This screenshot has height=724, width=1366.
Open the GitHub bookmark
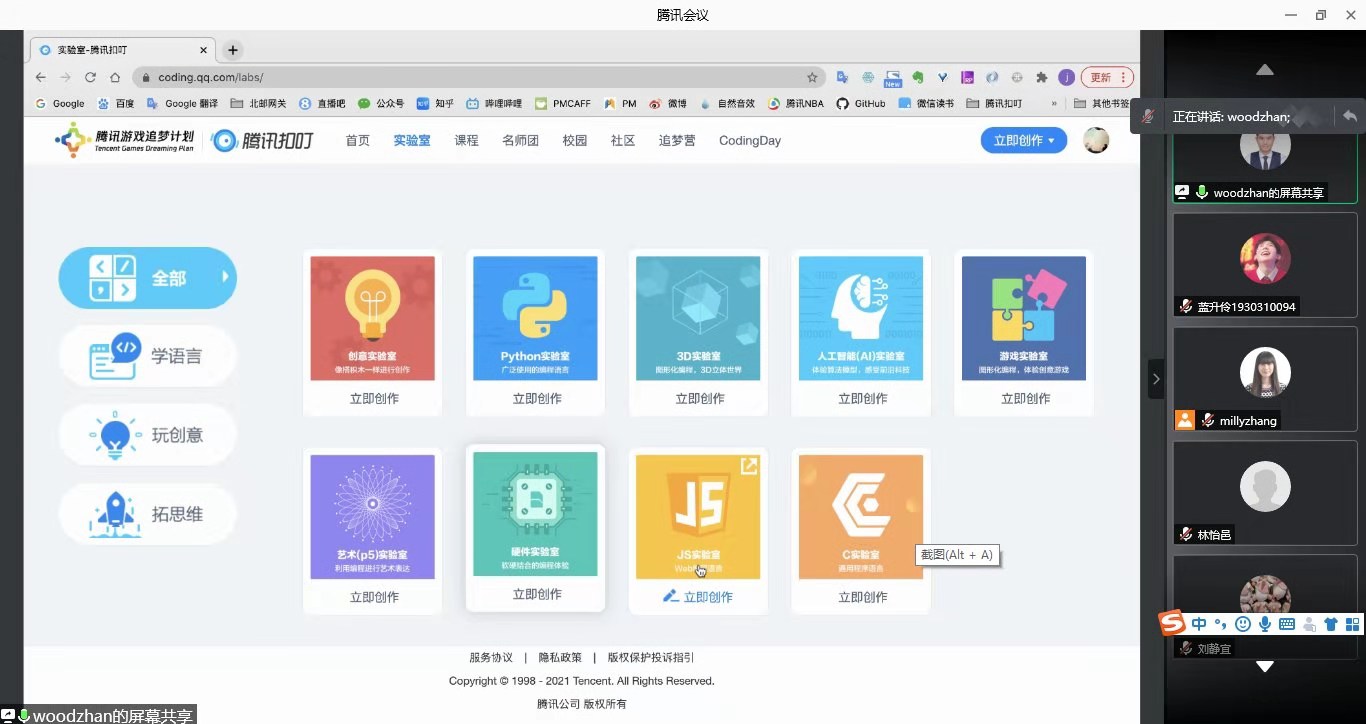tap(861, 103)
